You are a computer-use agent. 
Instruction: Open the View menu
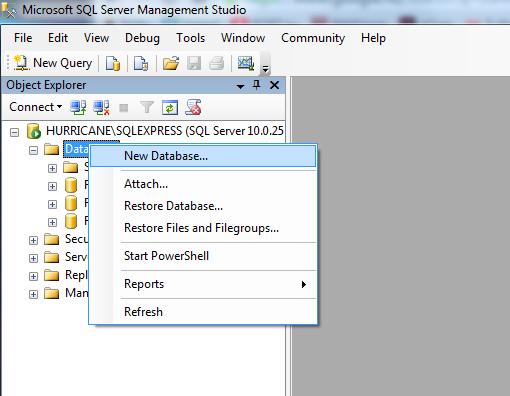click(x=96, y=38)
